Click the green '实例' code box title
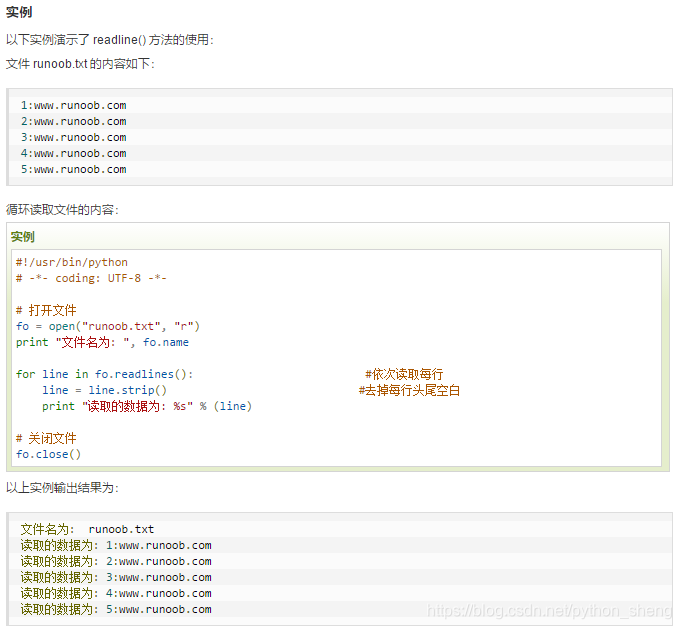Image resolution: width=681 pixels, height=629 pixels. point(23,237)
